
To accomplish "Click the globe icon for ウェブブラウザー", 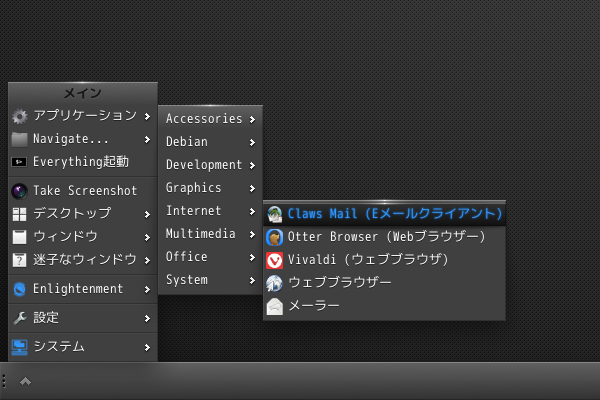I will pyautogui.click(x=274, y=283).
